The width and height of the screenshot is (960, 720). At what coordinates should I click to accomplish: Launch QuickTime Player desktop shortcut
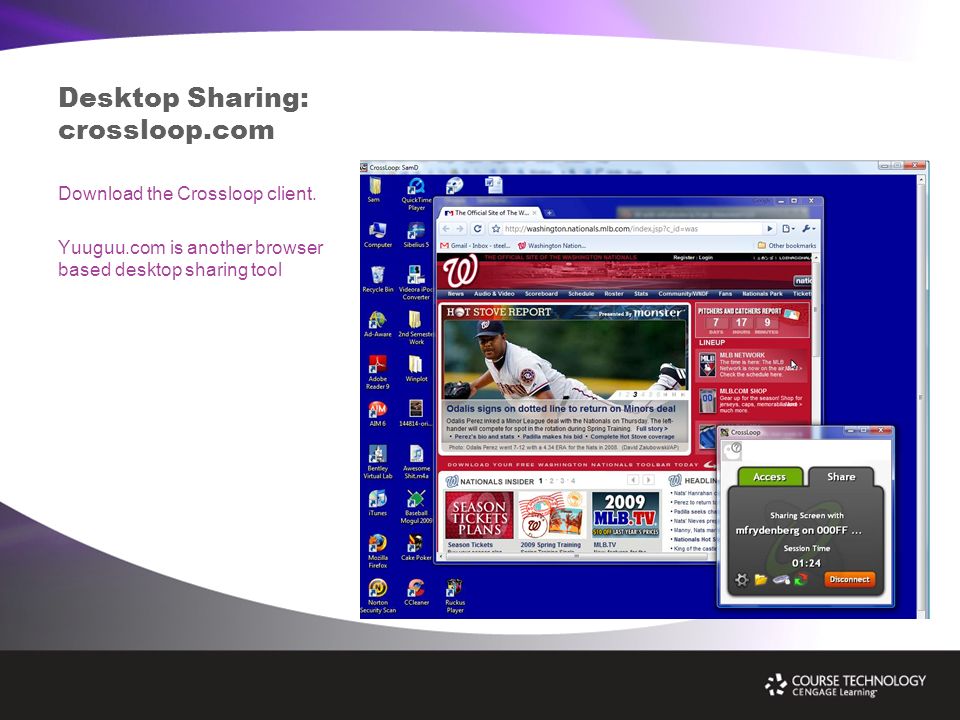[416, 193]
